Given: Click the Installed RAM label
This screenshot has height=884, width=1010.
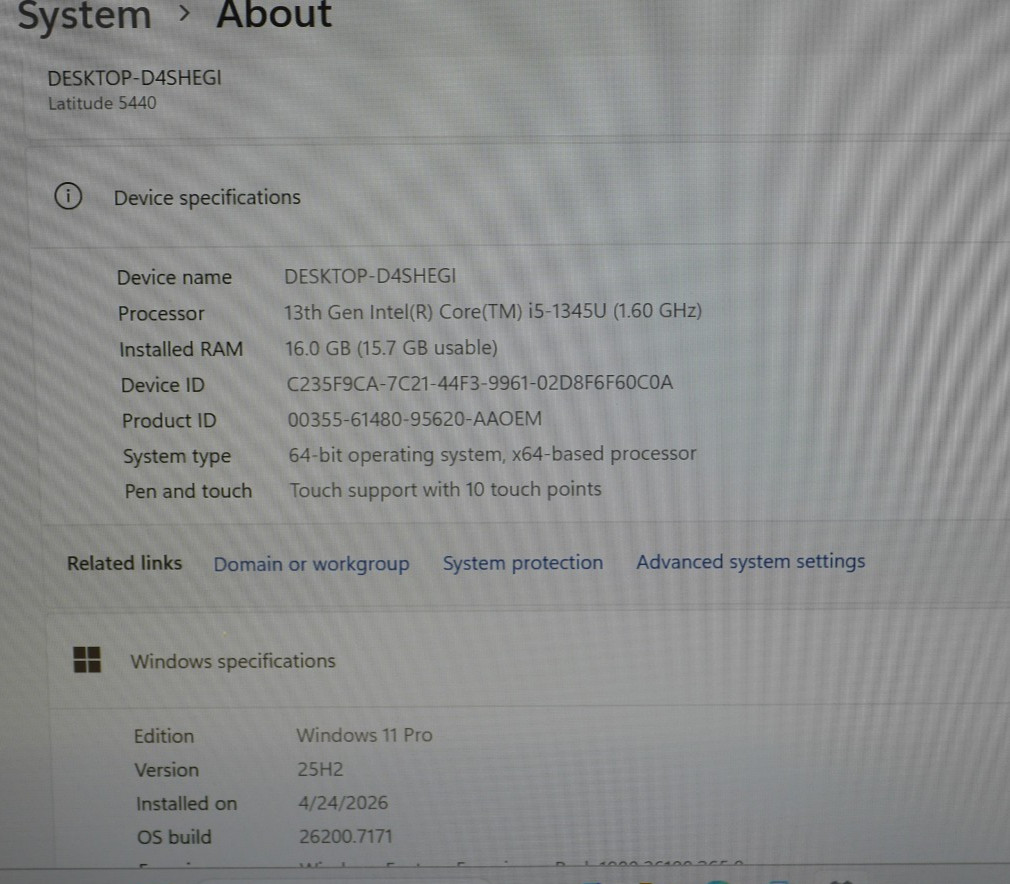Looking at the screenshot, I should coord(181,349).
